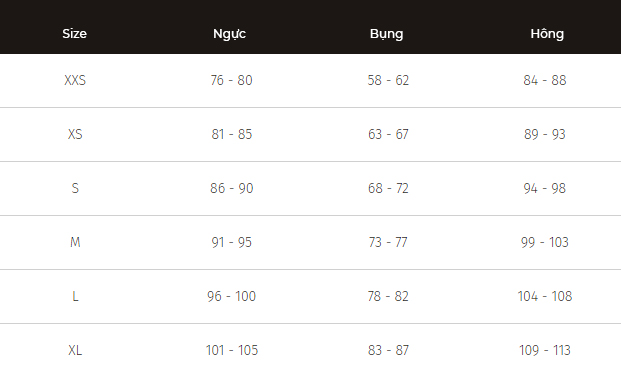Click hip value 94 - 98
Viewport: 621px width, 377px height.
545,188
